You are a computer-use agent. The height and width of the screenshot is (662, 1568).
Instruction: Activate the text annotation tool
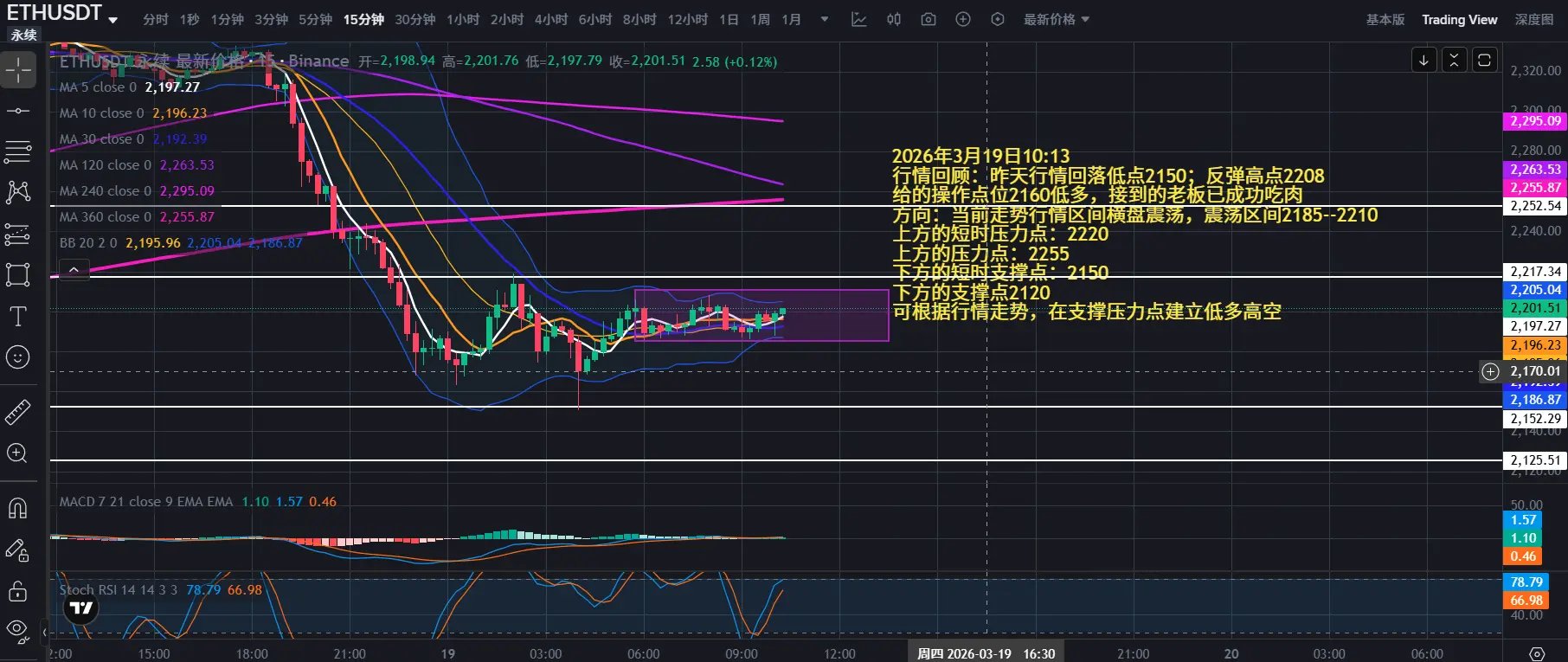[x=18, y=317]
